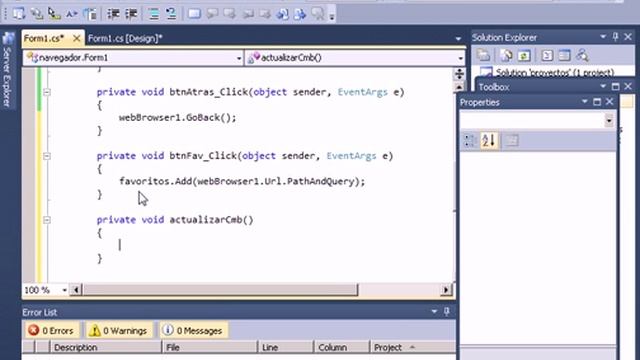Toggle the 0 Warnings filter

118,330
